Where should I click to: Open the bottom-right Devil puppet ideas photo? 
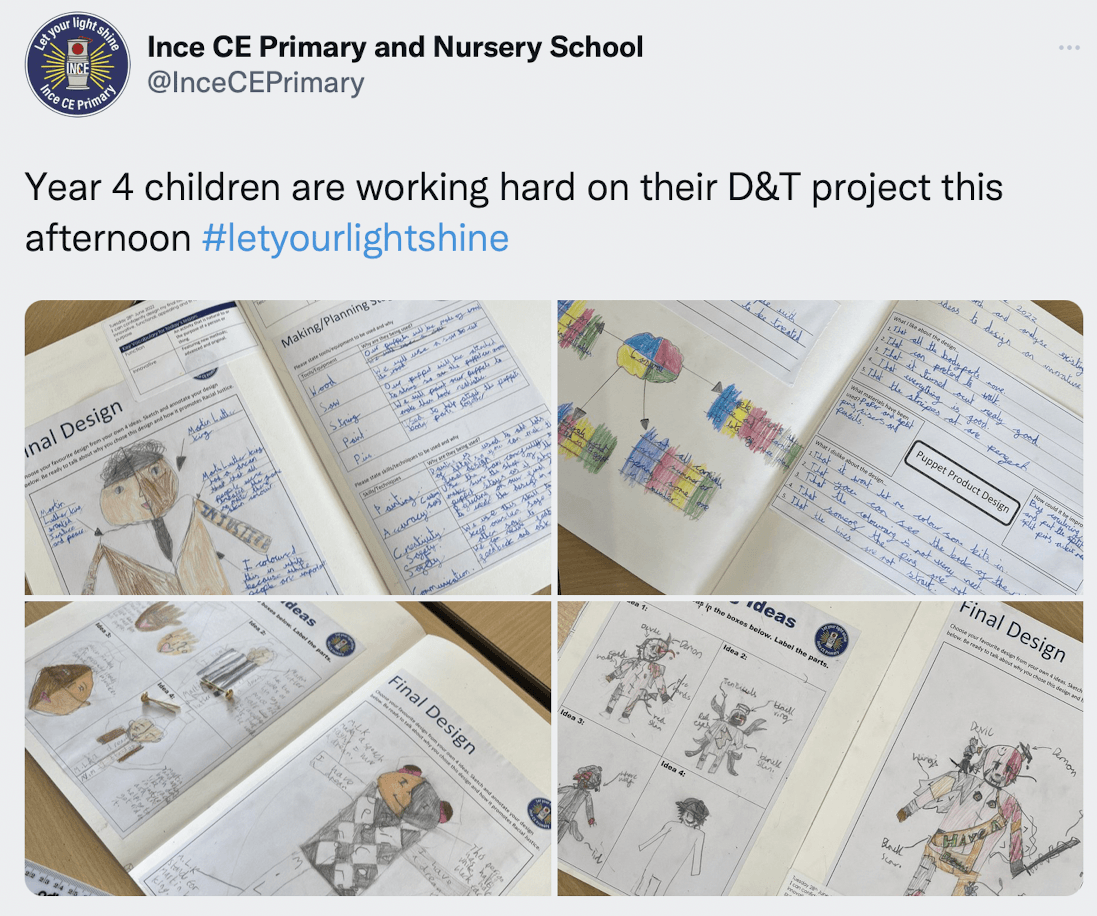click(820, 748)
